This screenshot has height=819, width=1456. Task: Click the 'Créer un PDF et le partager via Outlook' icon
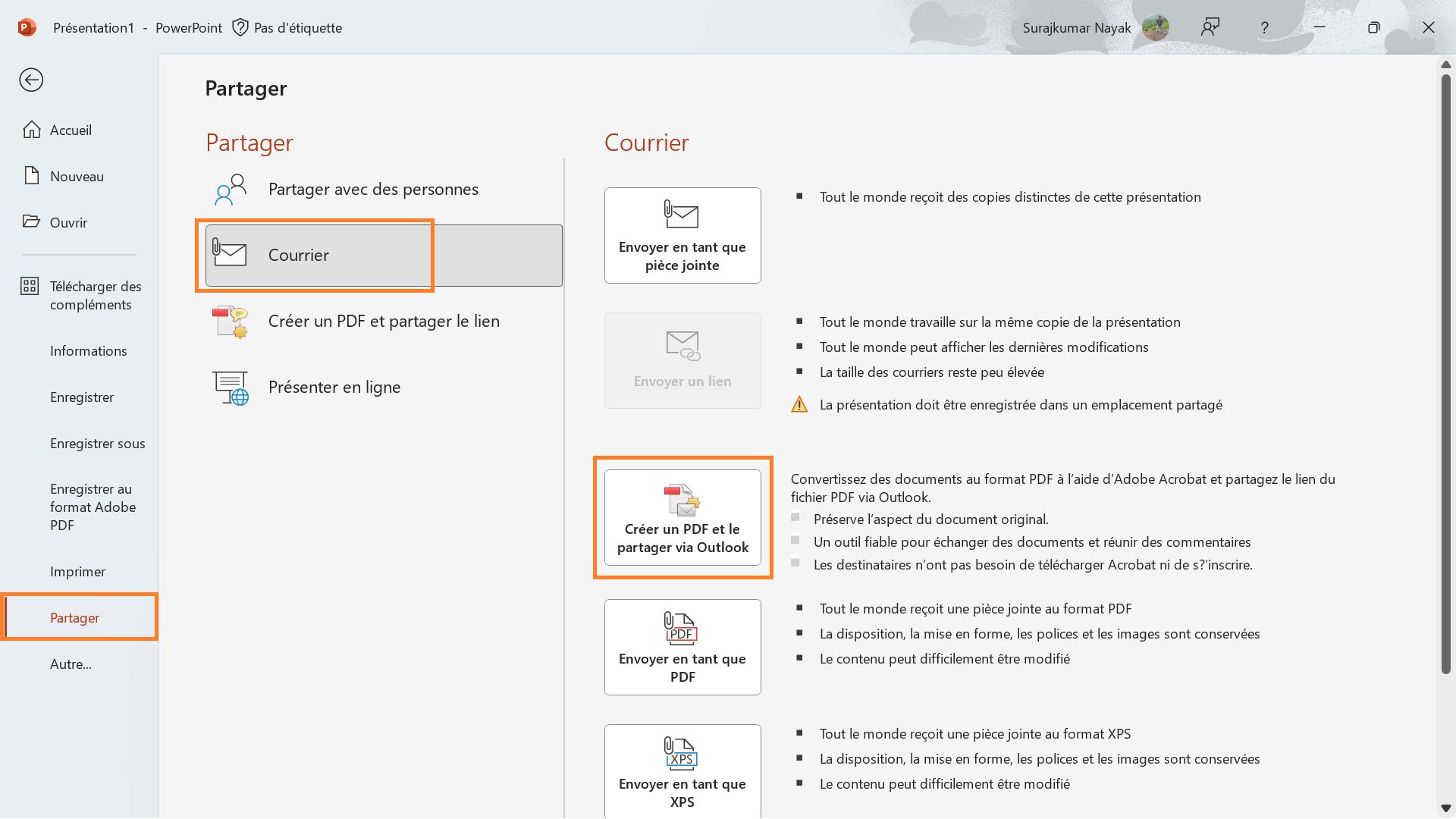[x=681, y=500]
